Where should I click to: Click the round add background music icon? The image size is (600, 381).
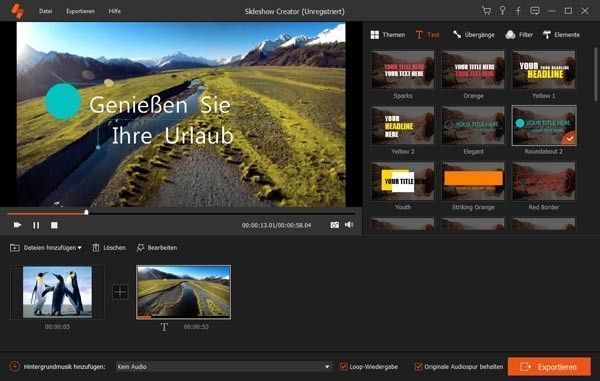click(14, 366)
